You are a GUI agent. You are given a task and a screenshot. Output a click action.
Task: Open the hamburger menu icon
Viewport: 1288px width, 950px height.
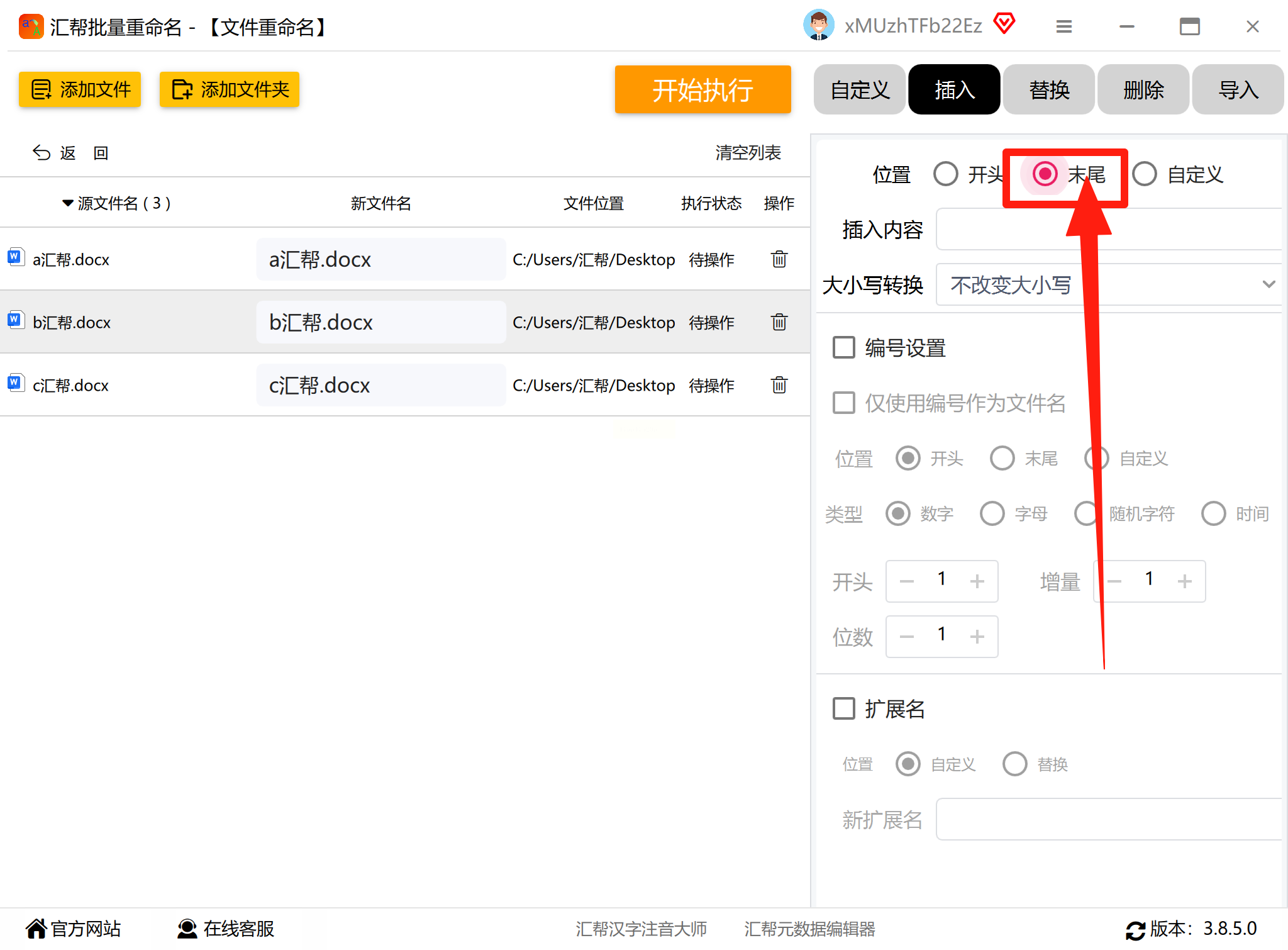1063,26
